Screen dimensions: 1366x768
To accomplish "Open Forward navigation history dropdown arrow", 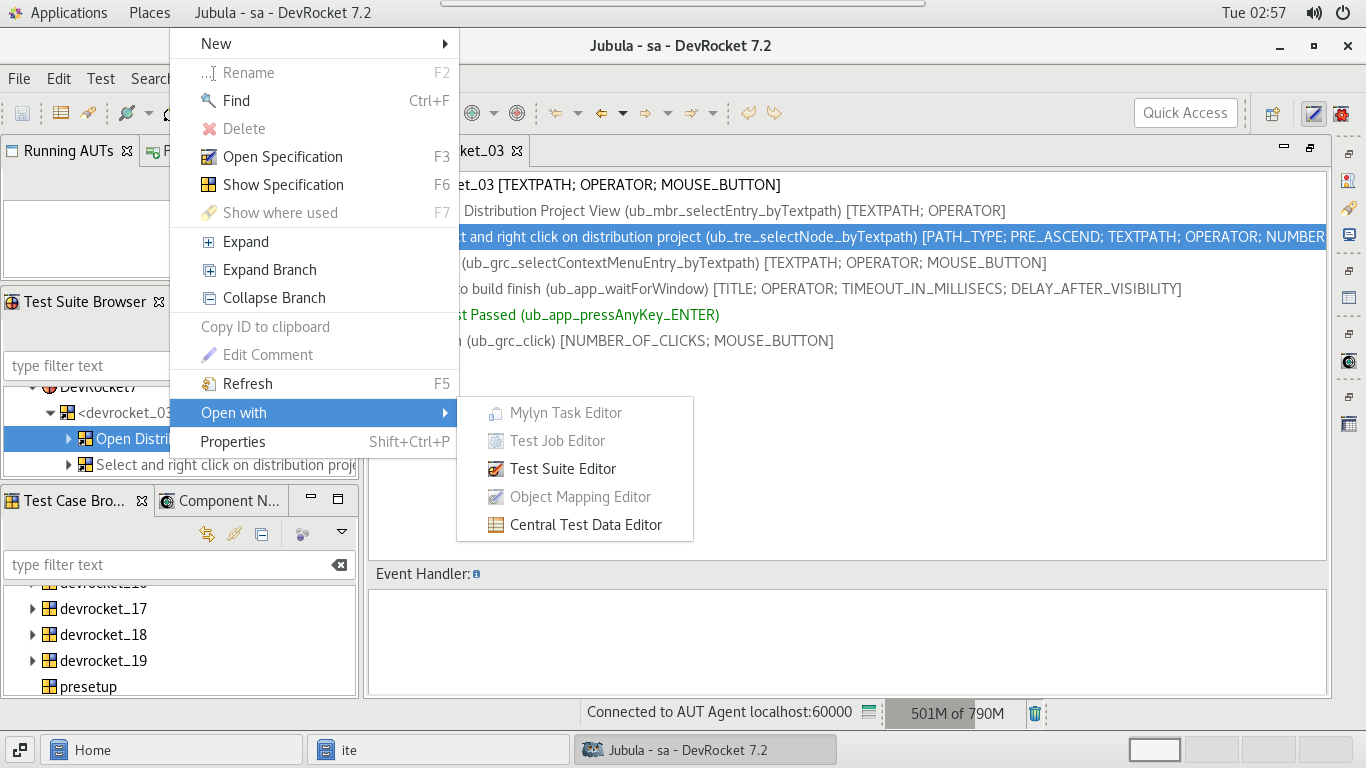I will point(668,113).
